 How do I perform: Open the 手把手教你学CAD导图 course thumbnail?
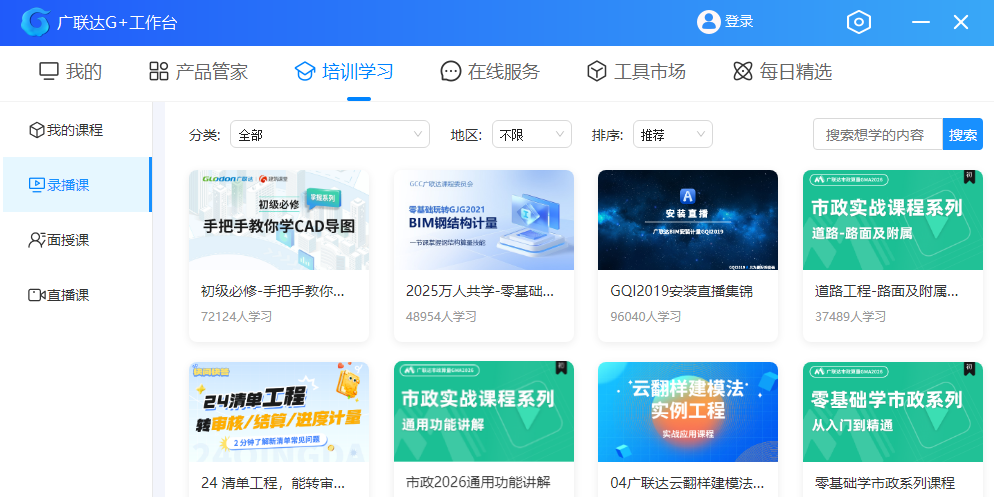click(279, 220)
